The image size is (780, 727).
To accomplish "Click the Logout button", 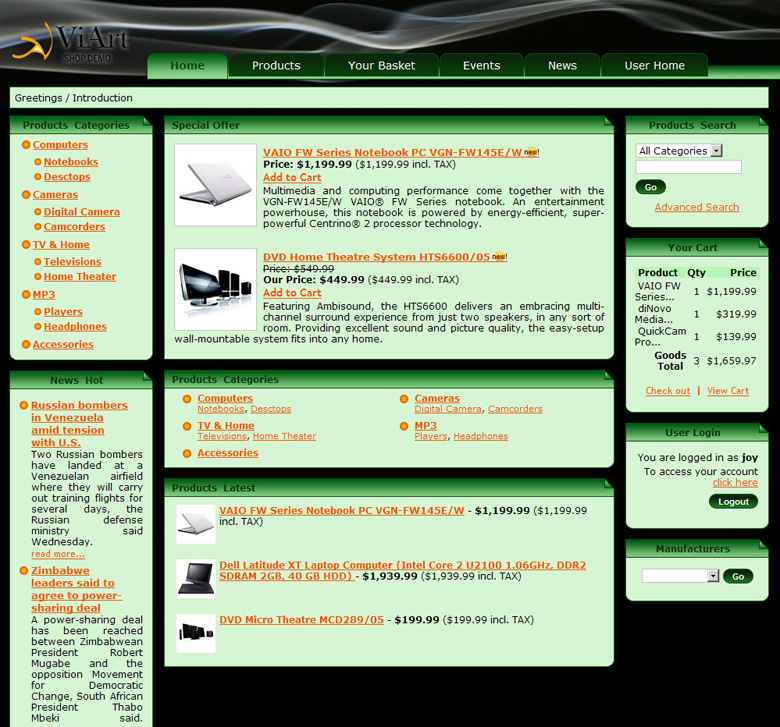I will coord(733,502).
